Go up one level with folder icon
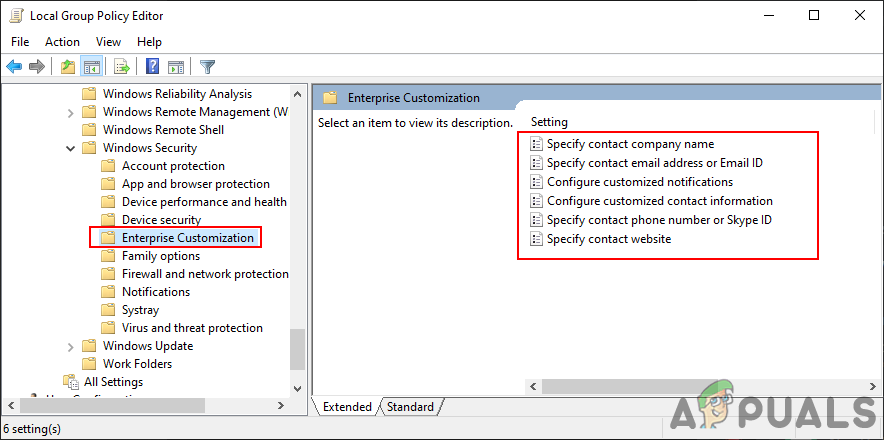This screenshot has width=884, height=440. pyautogui.click(x=67, y=67)
